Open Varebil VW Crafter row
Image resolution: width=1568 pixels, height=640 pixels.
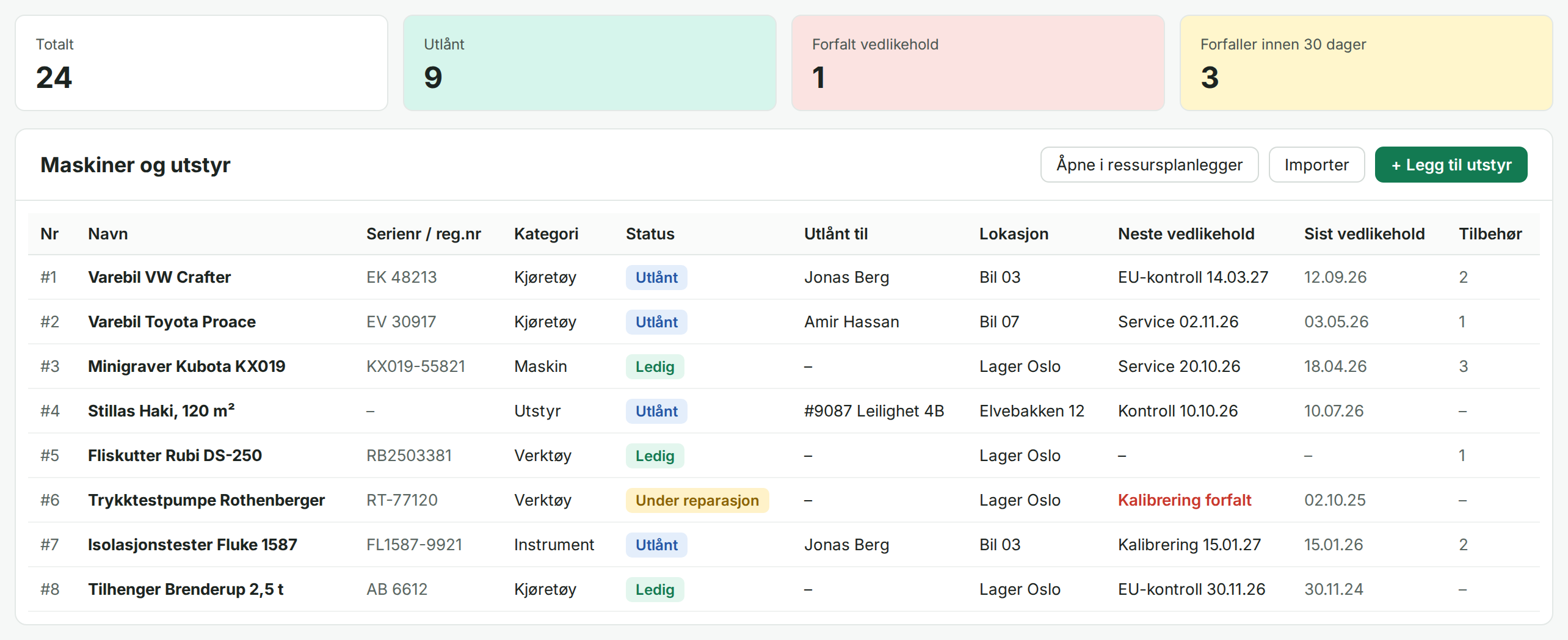click(x=783, y=277)
